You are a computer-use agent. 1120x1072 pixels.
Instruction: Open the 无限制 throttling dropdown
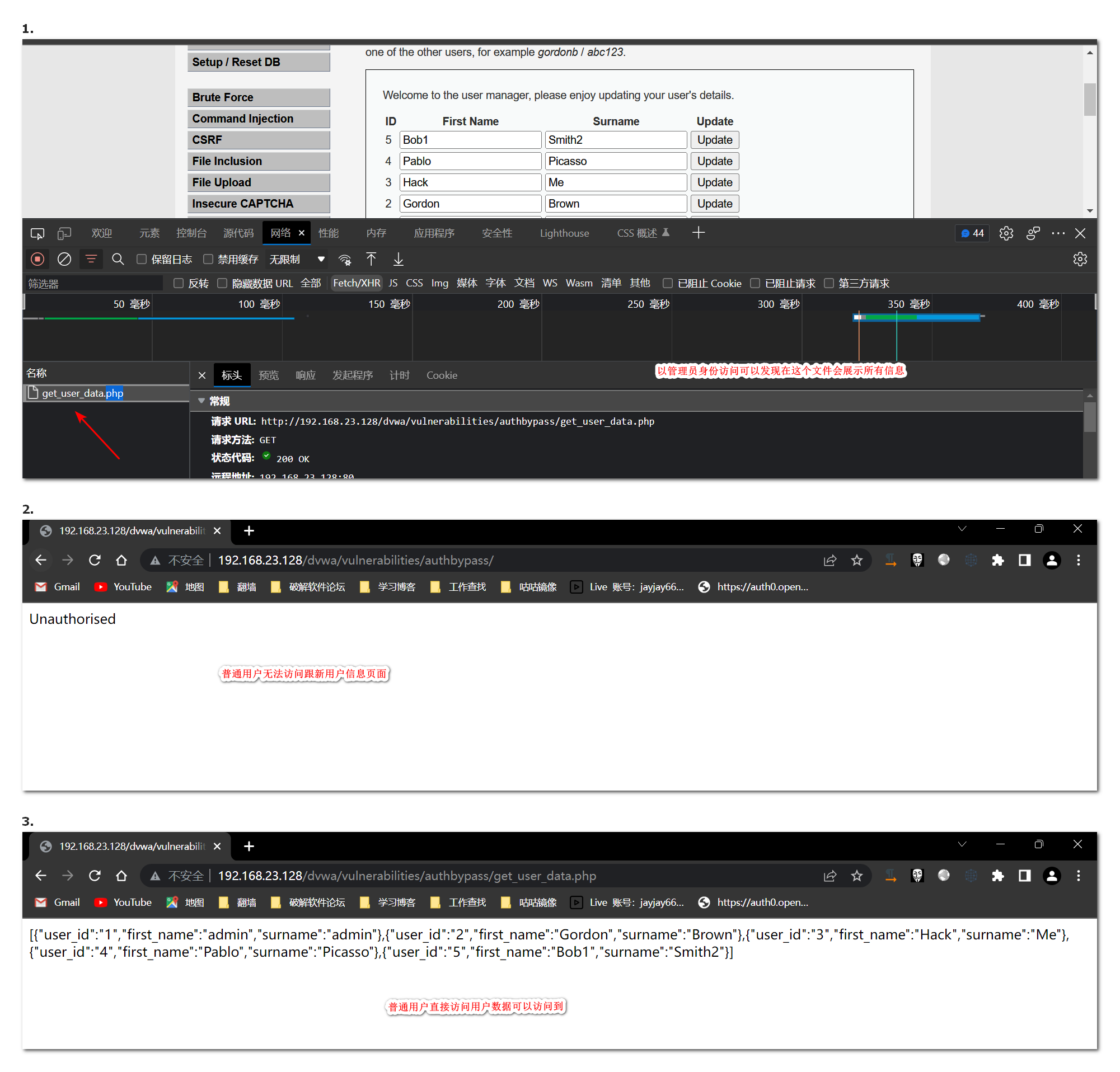coord(297,259)
